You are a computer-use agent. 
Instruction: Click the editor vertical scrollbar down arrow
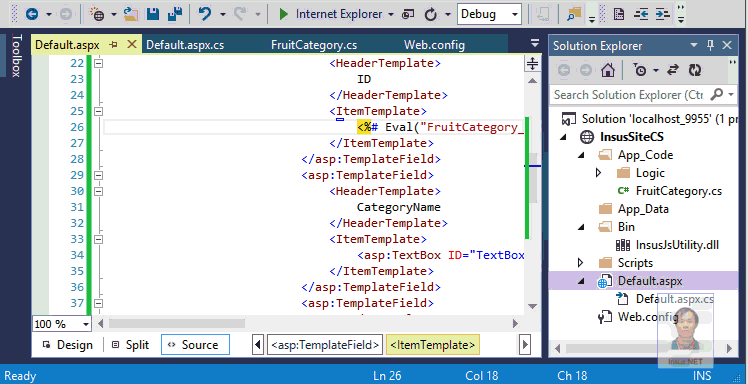click(x=532, y=306)
